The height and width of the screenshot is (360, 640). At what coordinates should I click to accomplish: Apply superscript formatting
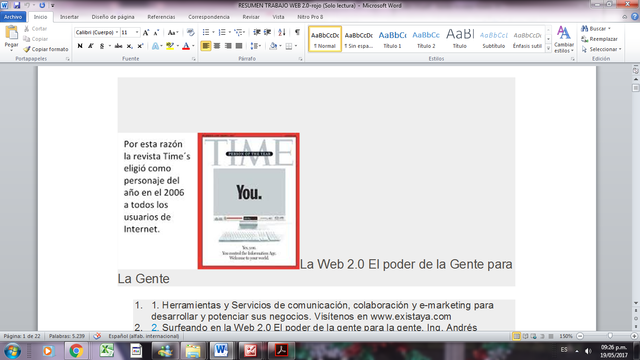140,46
